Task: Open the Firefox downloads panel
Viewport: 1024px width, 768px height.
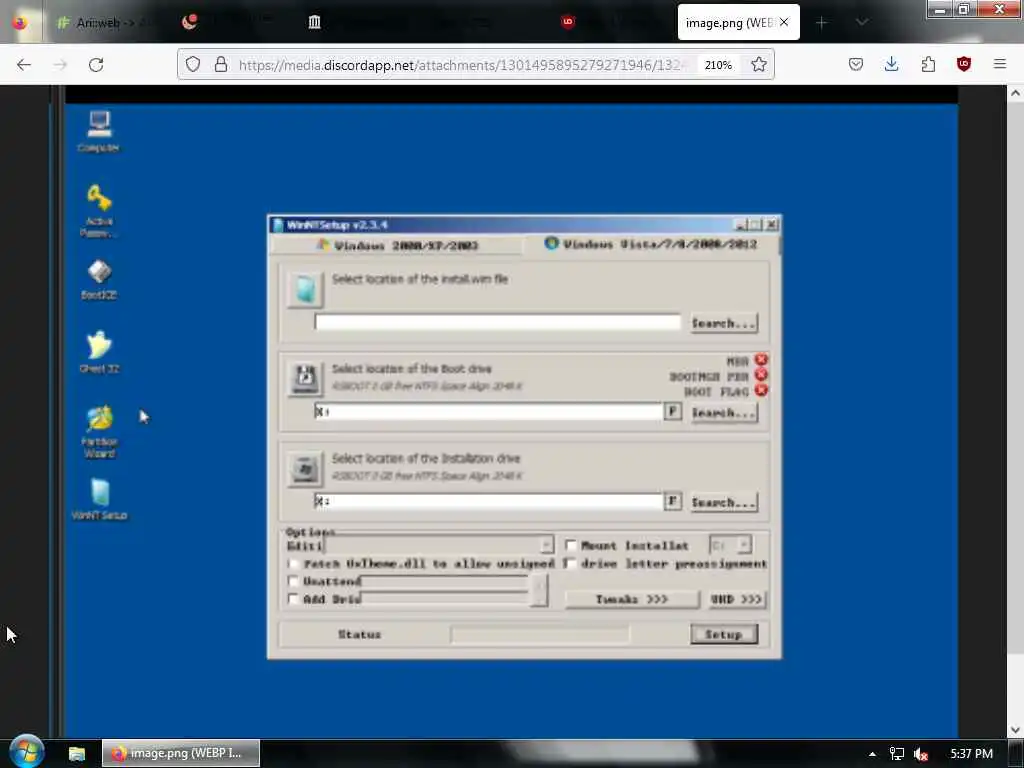Action: tap(891, 64)
